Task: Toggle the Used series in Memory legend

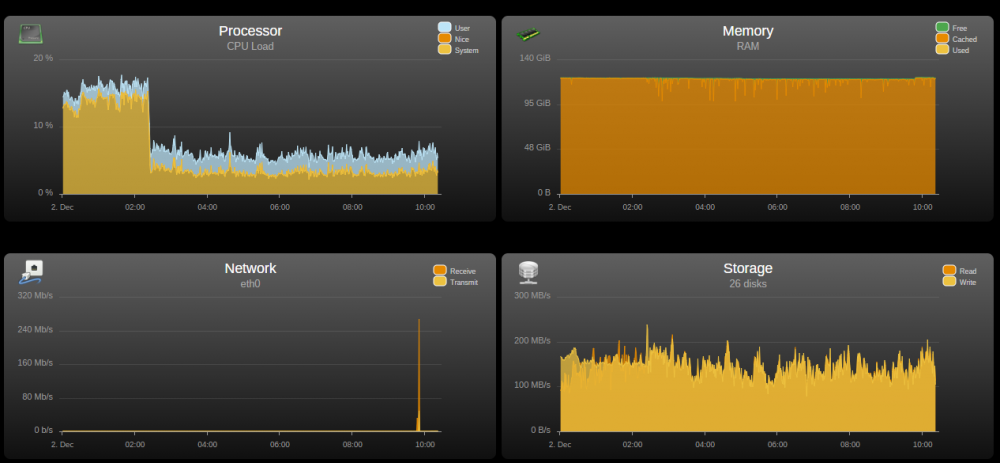Action: [952, 50]
